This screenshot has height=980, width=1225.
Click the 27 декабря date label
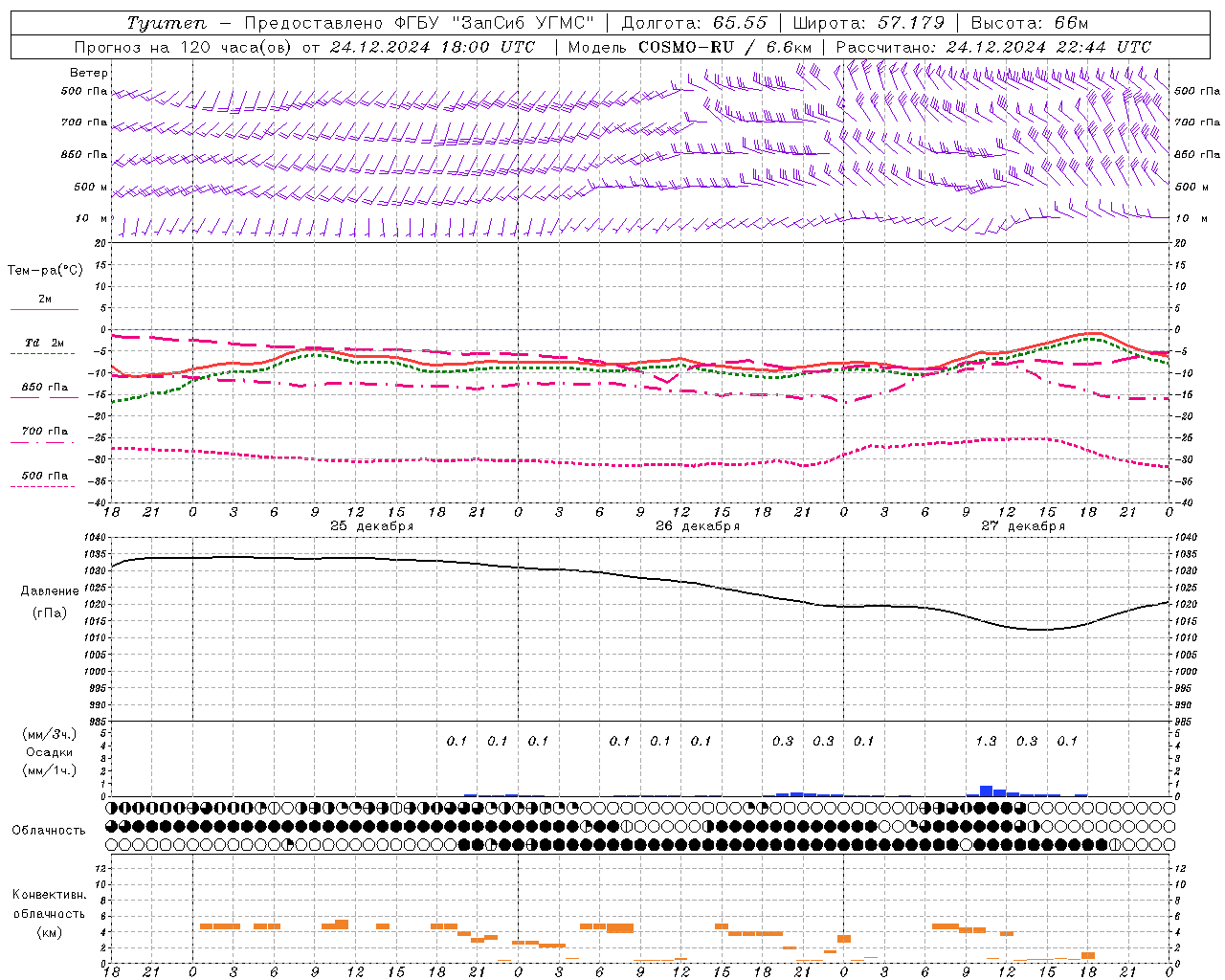tap(1022, 525)
